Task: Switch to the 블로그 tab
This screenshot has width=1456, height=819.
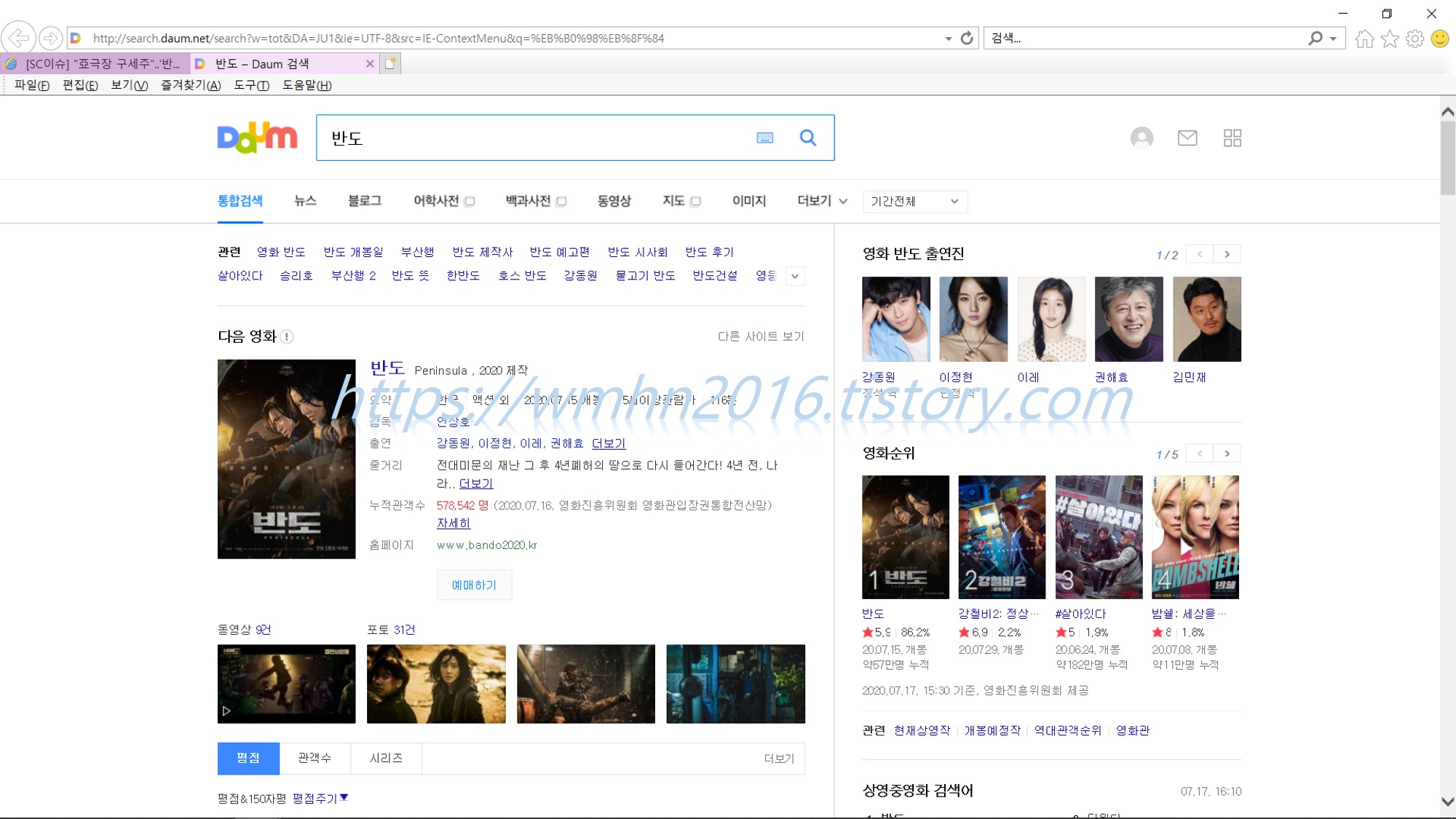Action: (x=365, y=201)
